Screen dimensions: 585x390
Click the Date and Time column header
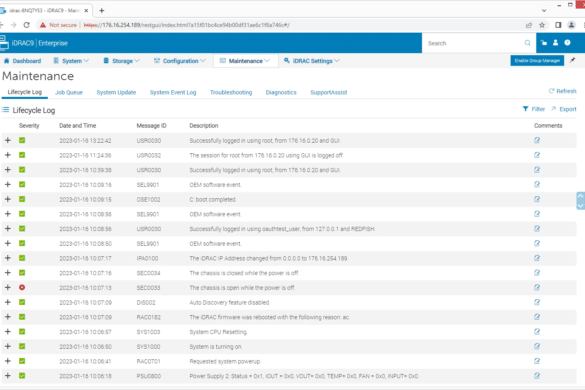pos(78,125)
